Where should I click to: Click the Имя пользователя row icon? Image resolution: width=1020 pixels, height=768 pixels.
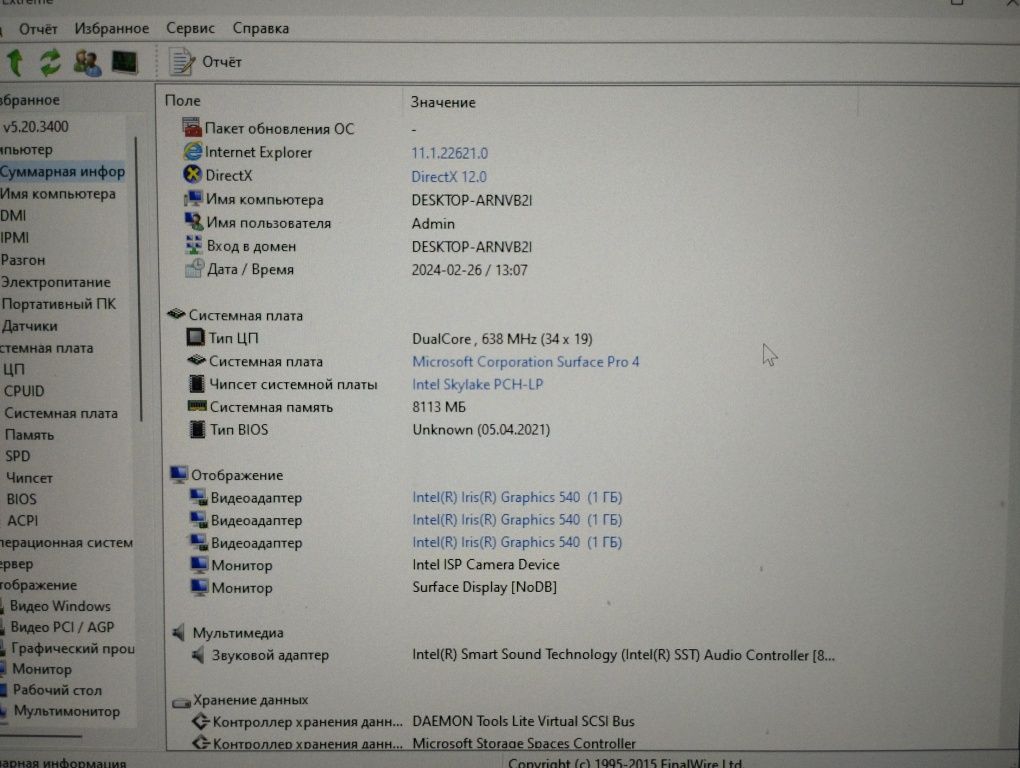194,221
